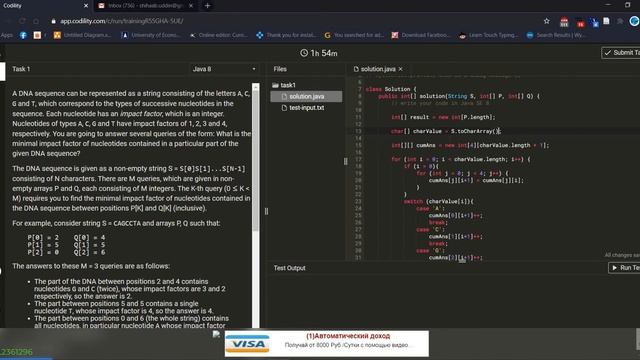The width and height of the screenshot is (640, 360).
Task: Close the Gmail Inbox tab
Action: pos(191,6)
